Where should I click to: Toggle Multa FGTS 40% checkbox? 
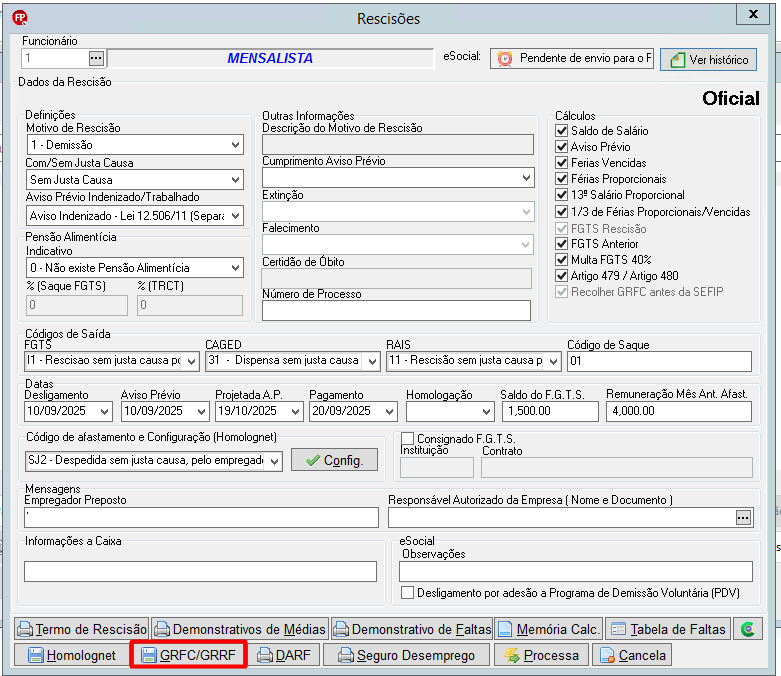tap(561, 260)
